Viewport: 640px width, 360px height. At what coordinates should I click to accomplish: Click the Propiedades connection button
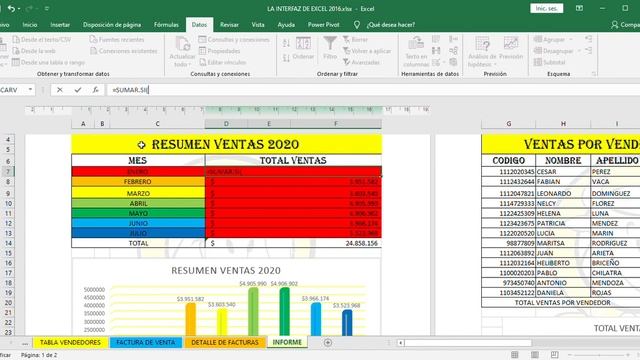pos(219,51)
